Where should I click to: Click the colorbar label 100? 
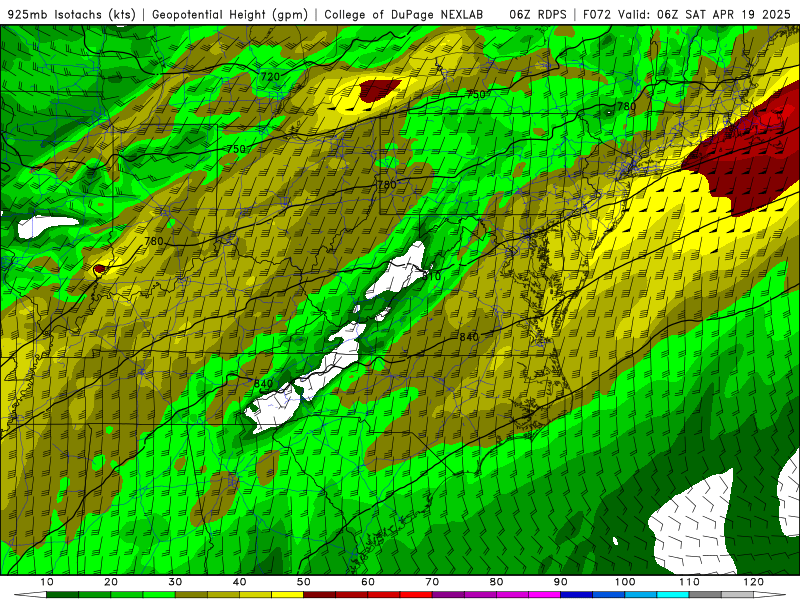point(625,582)
